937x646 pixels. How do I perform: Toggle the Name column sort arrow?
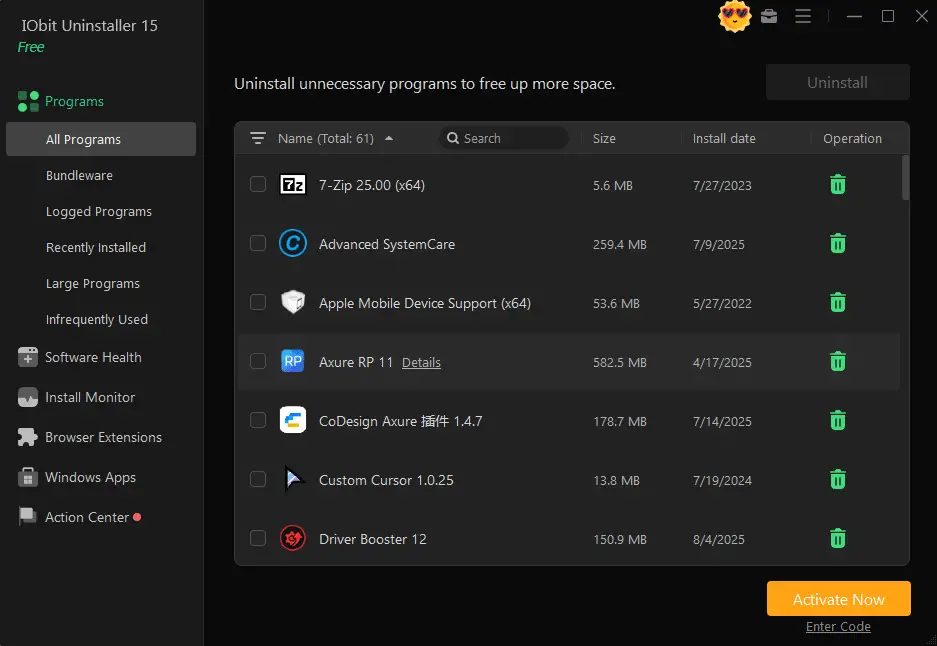389,137
